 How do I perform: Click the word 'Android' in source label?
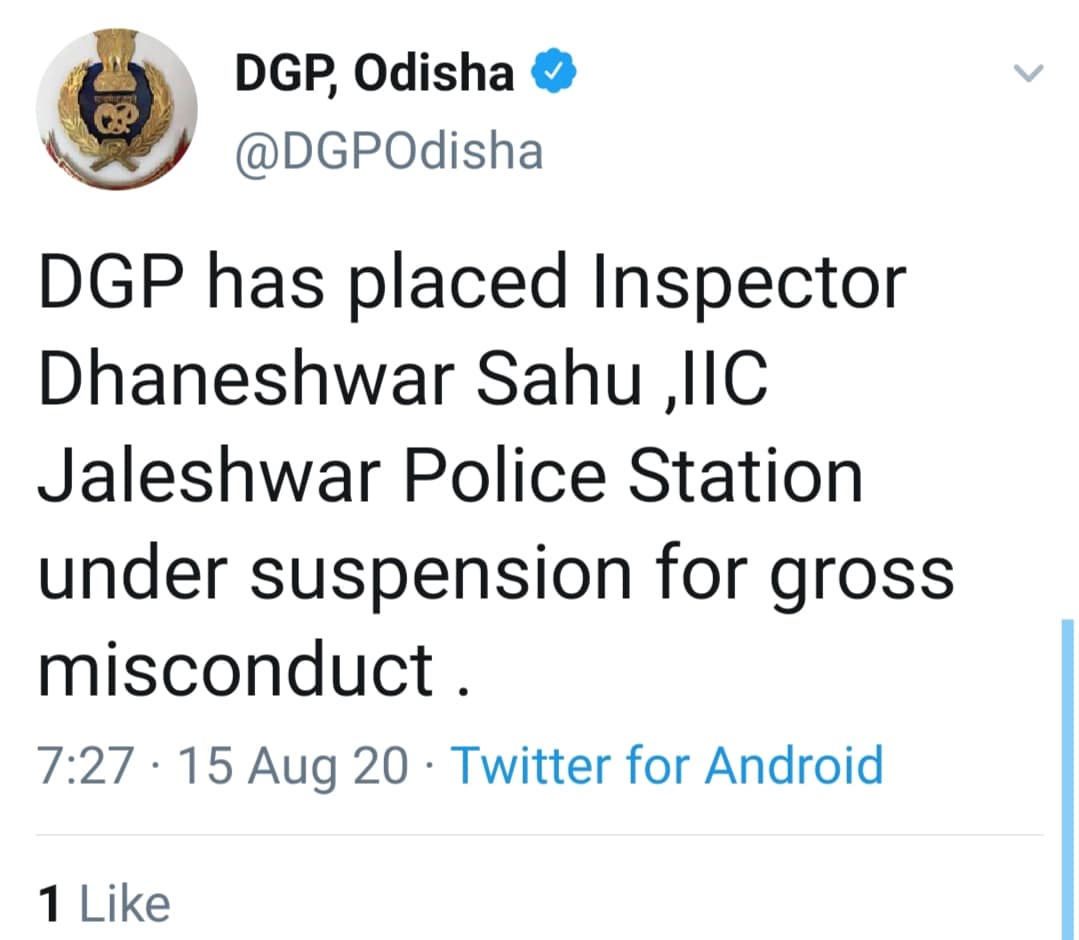(794, 765)
